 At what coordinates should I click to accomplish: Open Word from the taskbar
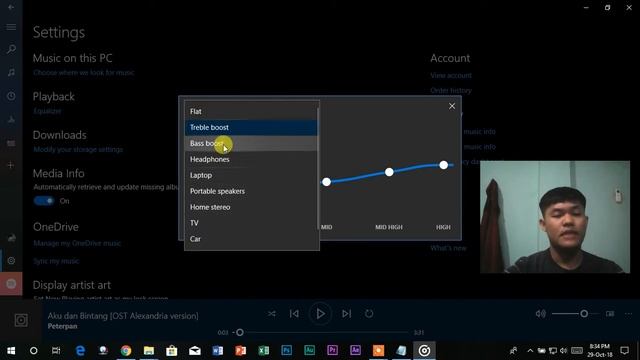click(x=218, y=351)
